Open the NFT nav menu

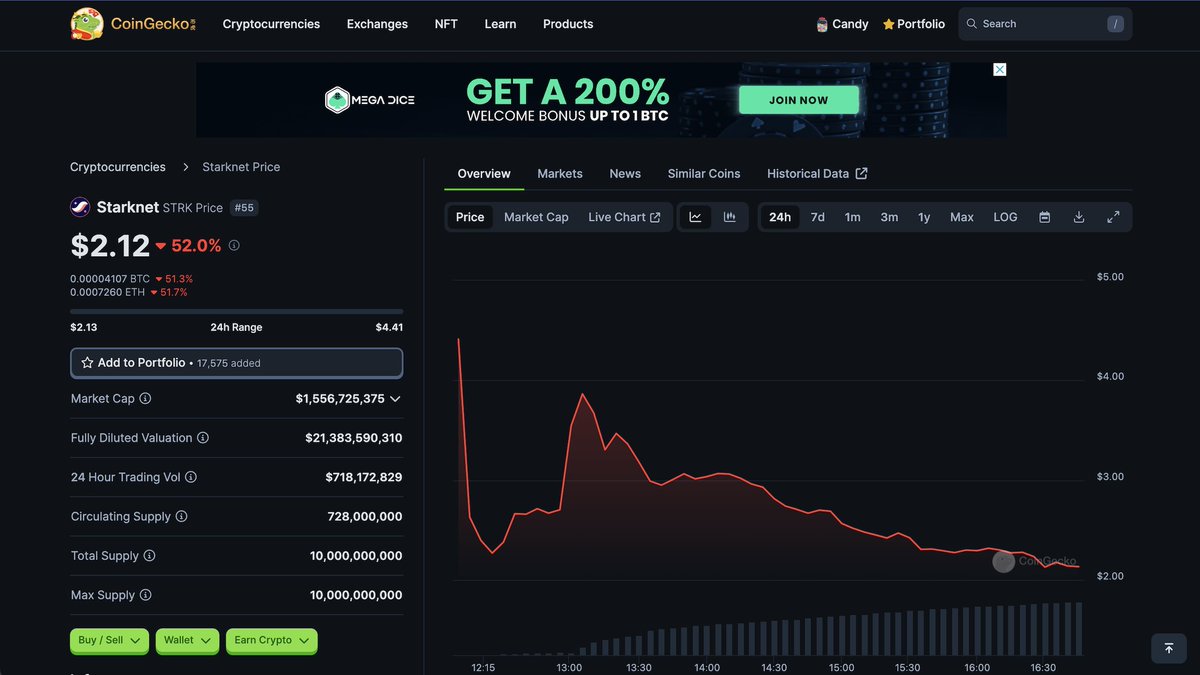pos(446,24)
